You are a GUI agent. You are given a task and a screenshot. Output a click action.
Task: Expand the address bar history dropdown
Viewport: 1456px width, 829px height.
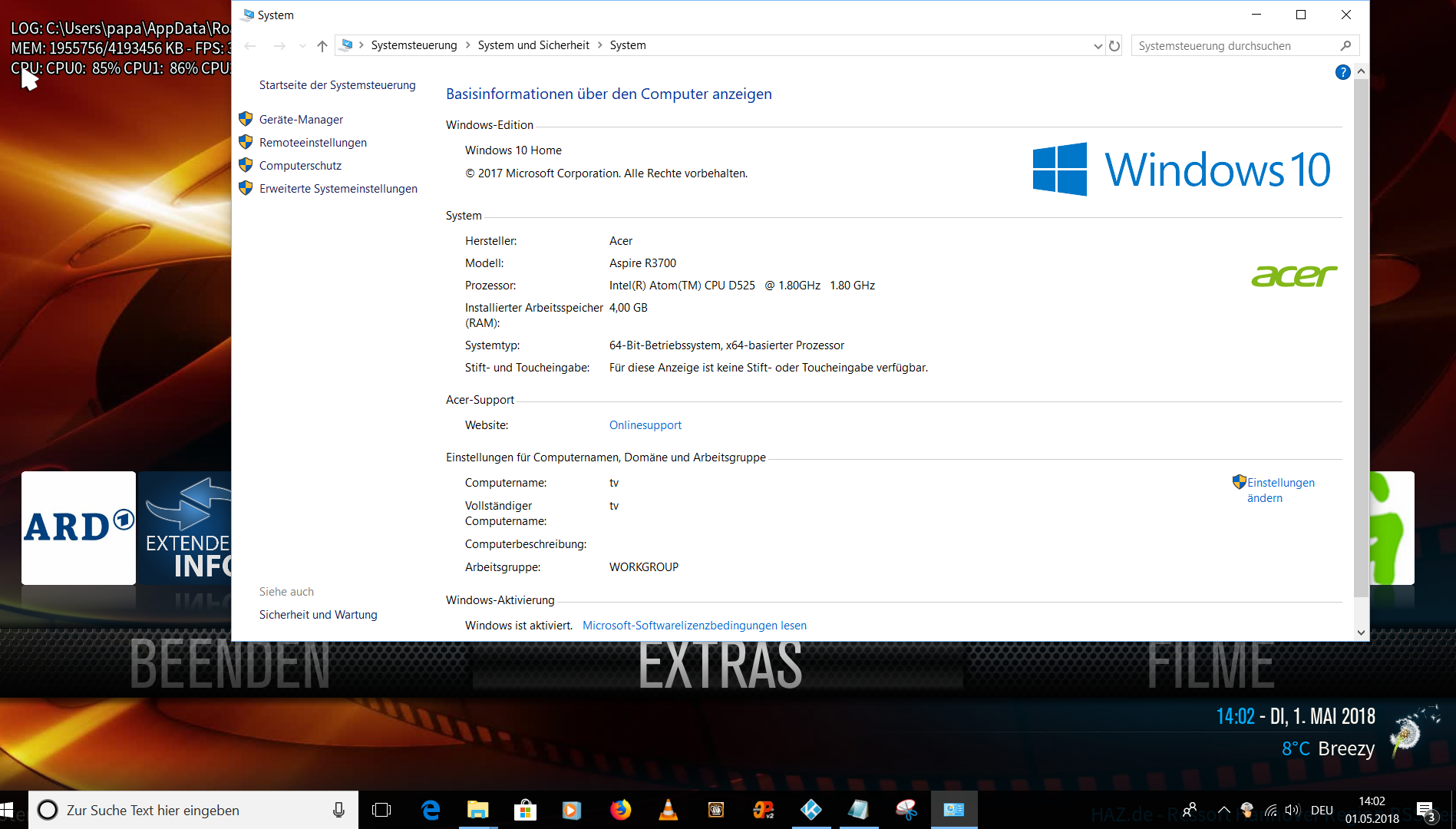click(1098, 46)
